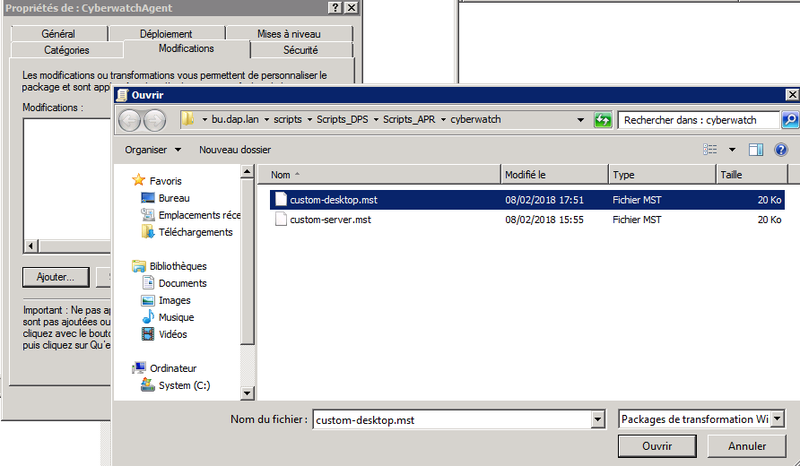Sort files by the Taille column header
This screenshot has height=466, width=800.
pyautogui.click(x=752, y=175)
